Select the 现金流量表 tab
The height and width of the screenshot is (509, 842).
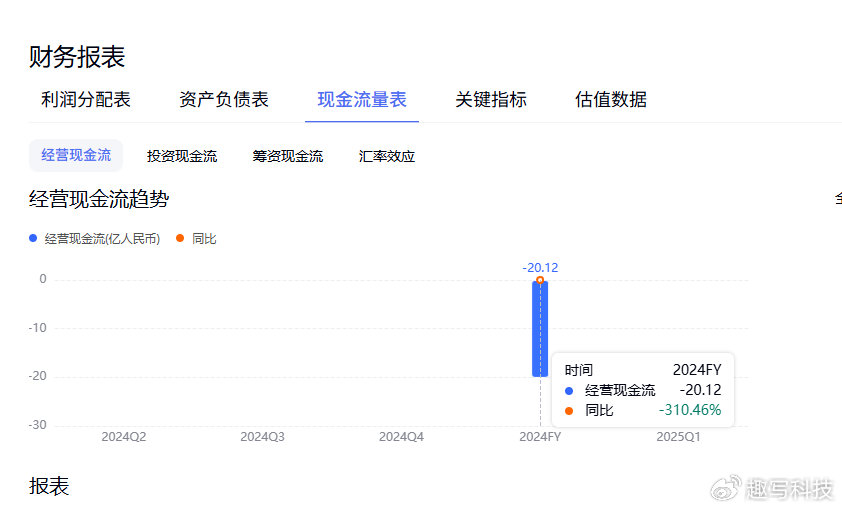tap(362, 100)
